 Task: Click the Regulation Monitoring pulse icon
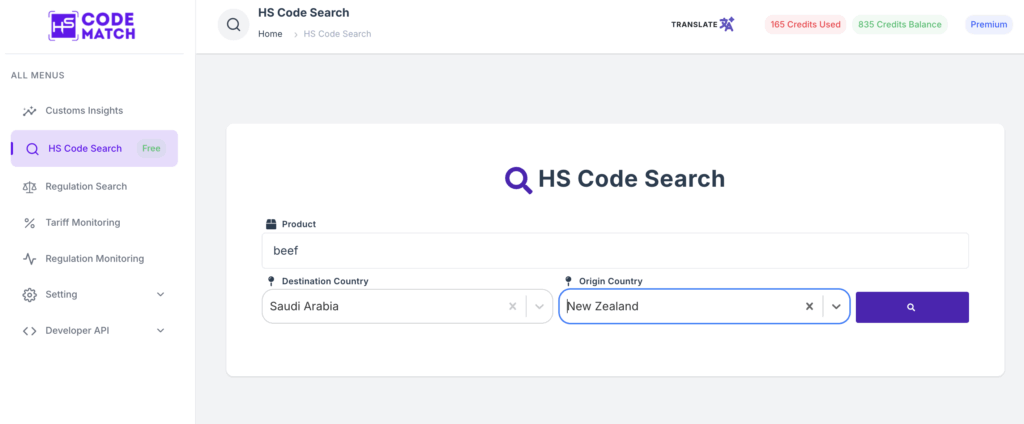tap(29, 259)
